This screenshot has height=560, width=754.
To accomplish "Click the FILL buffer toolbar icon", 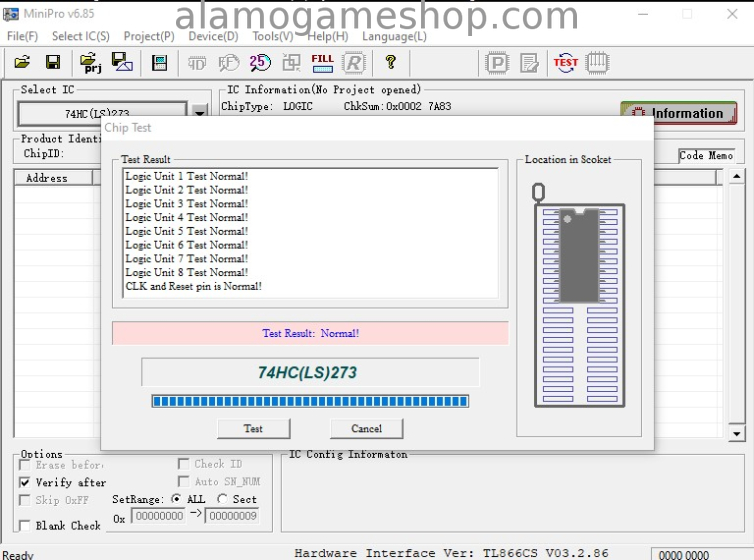I will pyautogui.click(x=322, y=62).
